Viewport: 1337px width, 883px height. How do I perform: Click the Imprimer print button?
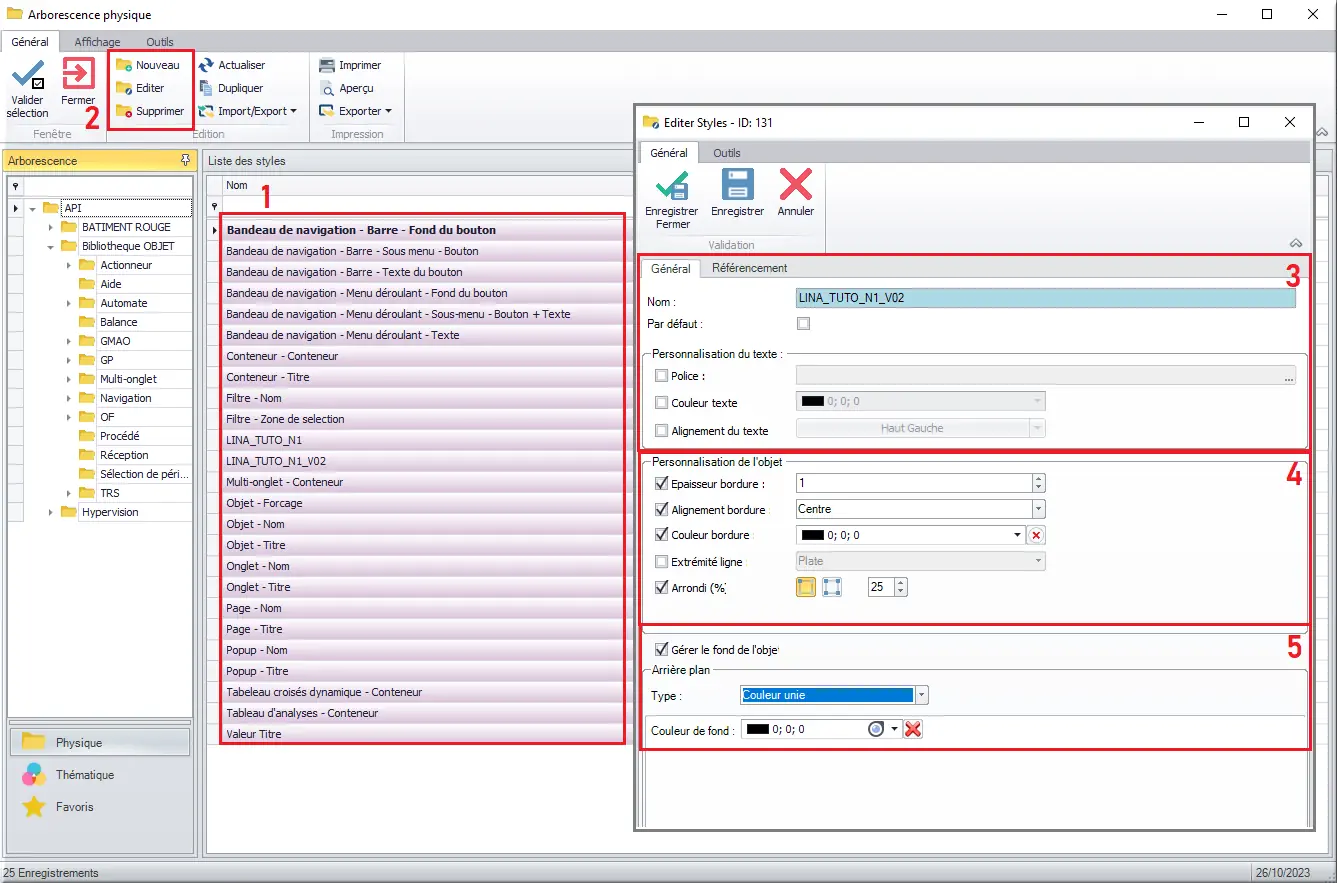(350, 65)
